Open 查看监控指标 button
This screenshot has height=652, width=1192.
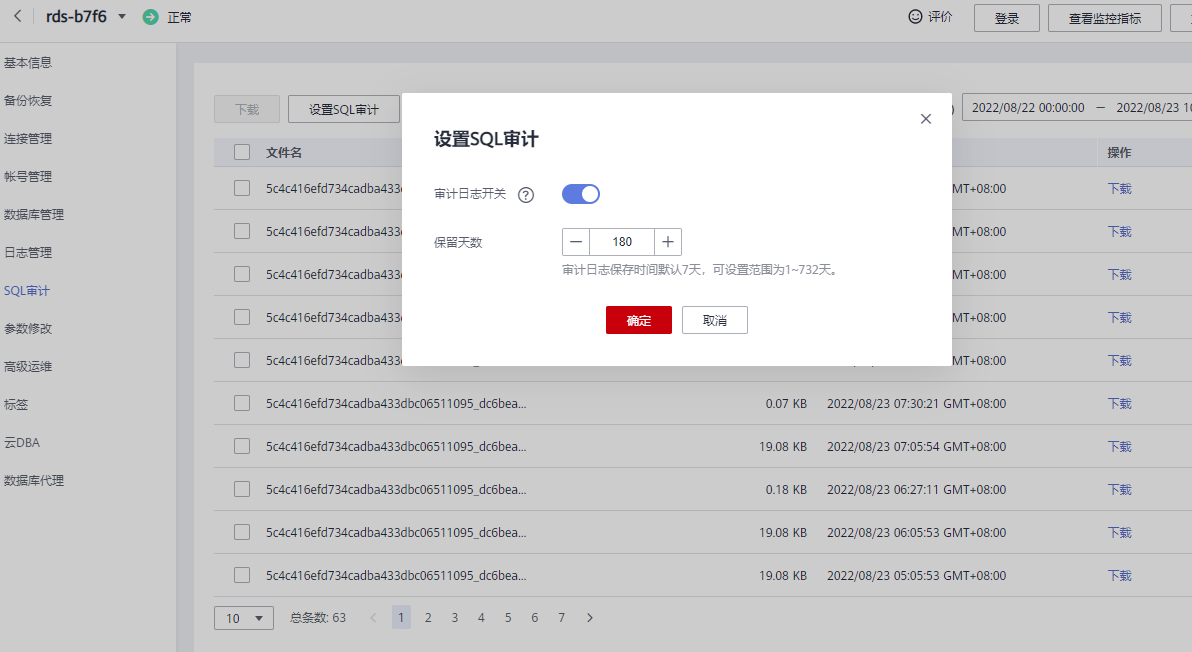1105,18
